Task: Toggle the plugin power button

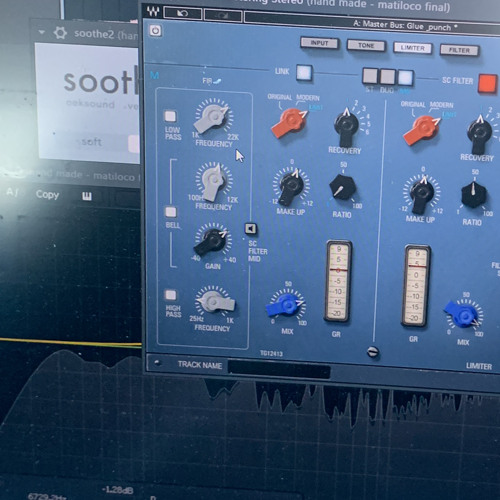Action: [x=155, y=31]
